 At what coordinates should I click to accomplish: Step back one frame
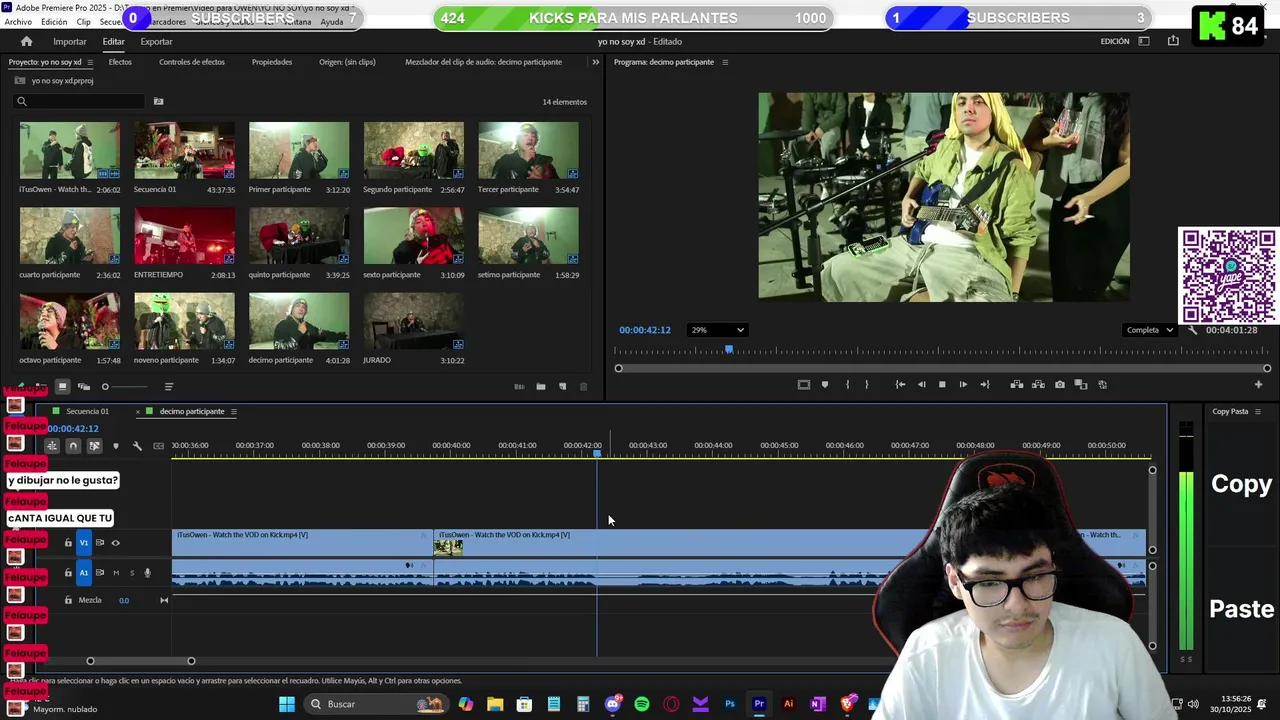pyautogui.click(x=921, y=384)
